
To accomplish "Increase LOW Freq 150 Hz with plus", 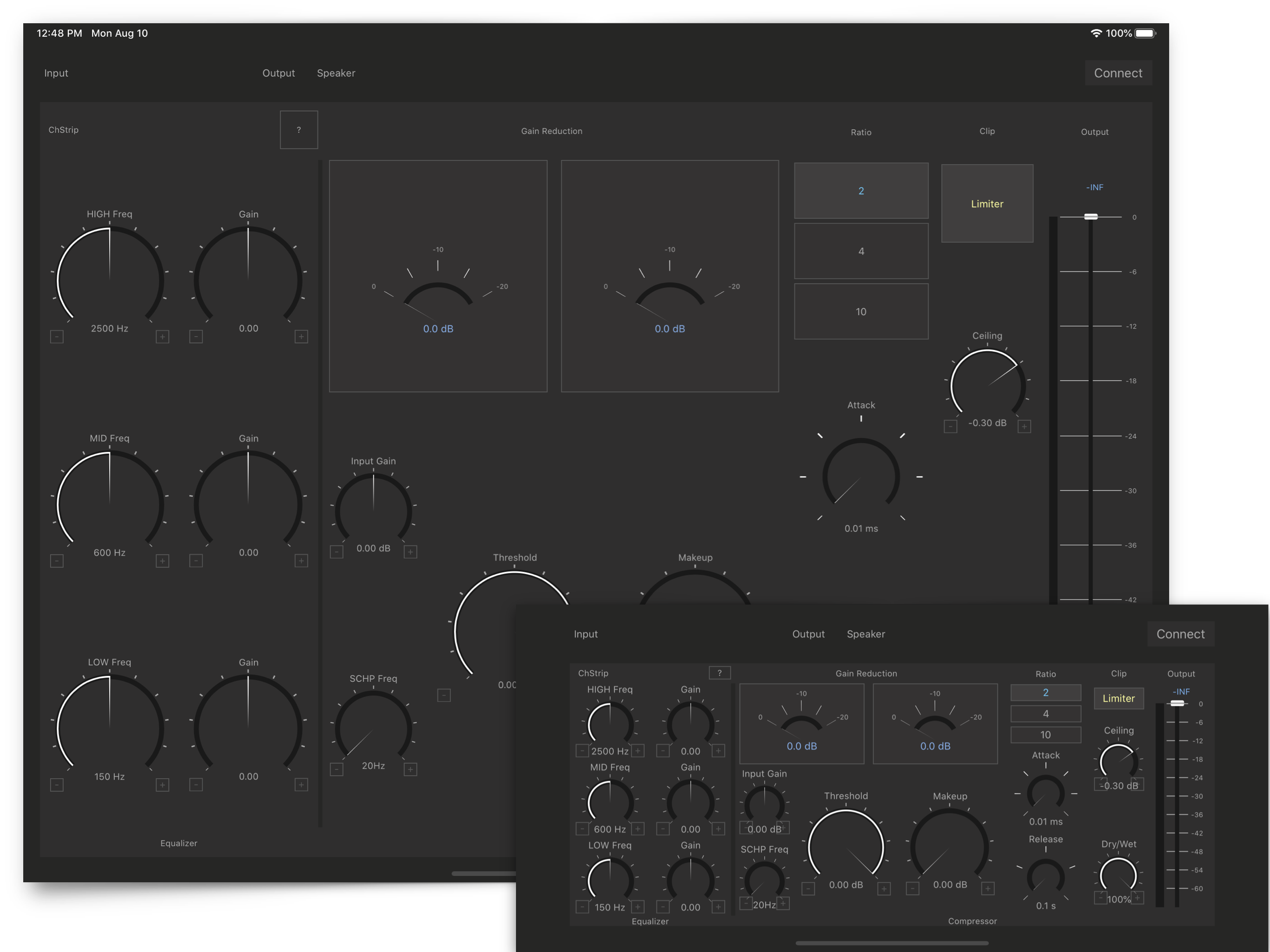I will coord(163,784).
